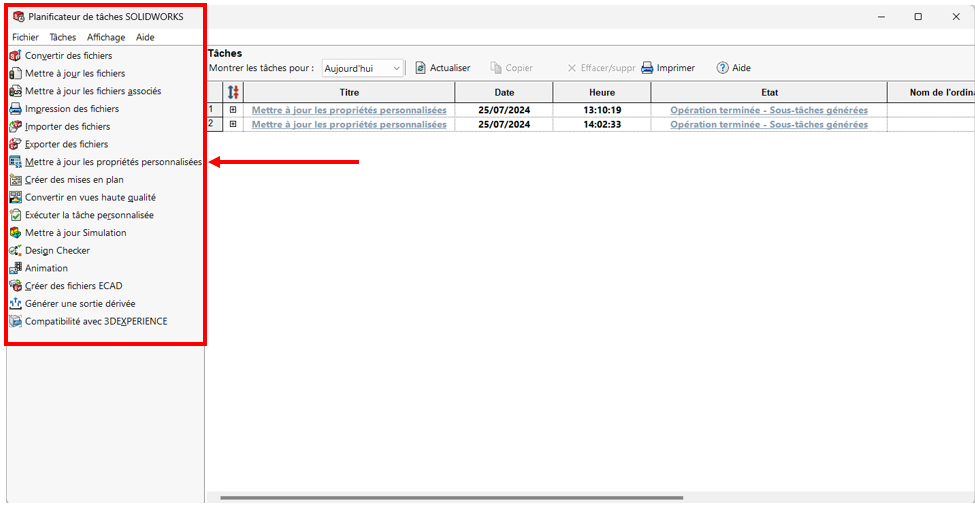Click the 14:02:33 task's Opération terminée status link

768,124
